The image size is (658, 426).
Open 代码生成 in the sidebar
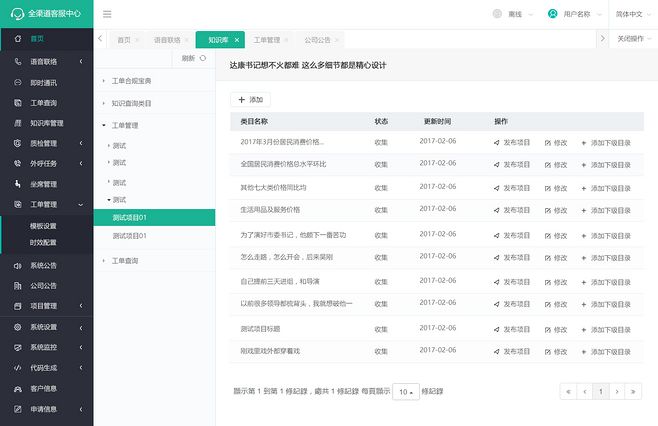click(43, 368)
